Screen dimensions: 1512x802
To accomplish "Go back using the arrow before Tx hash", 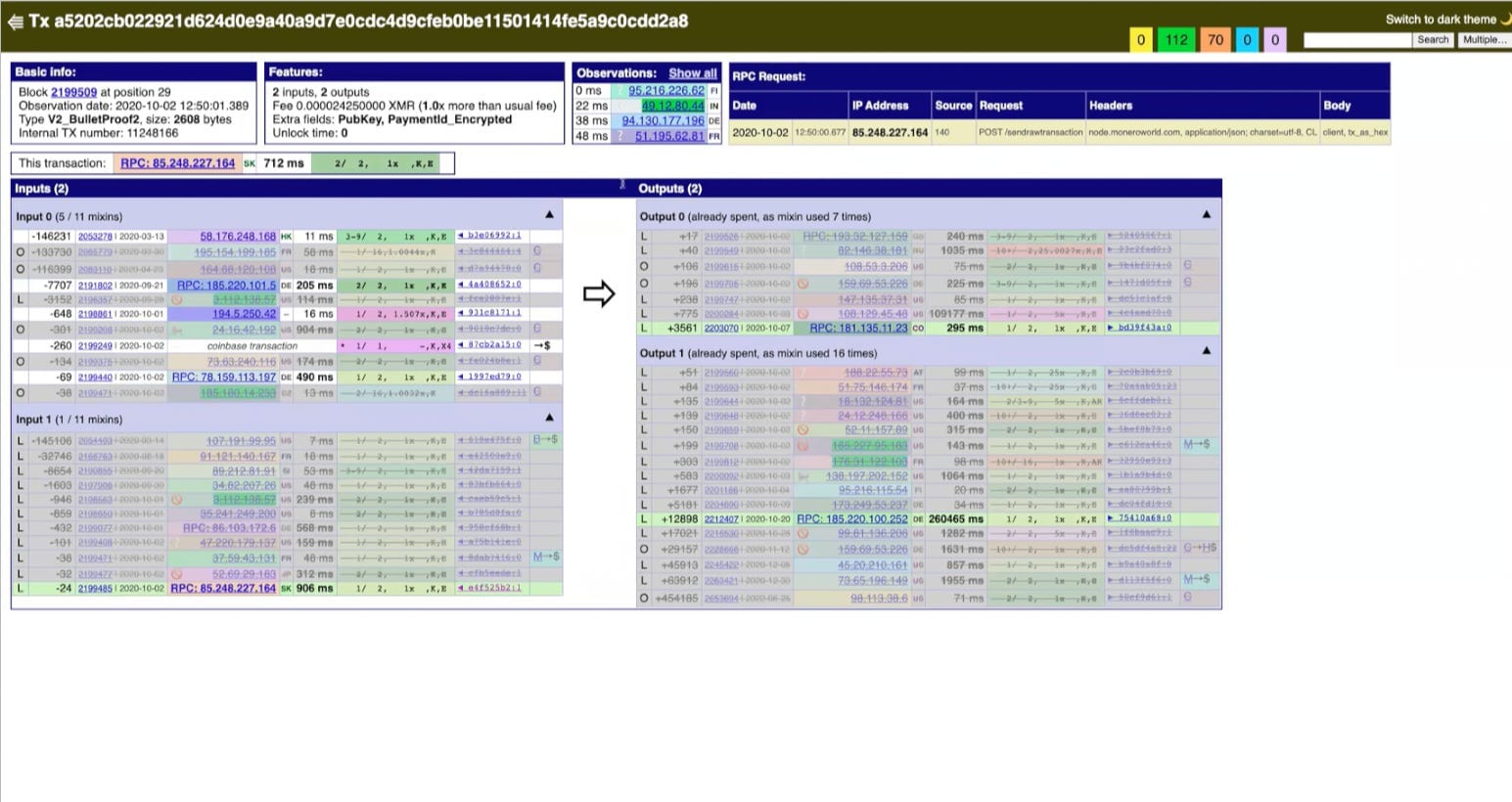I will pyautogui.click(x=15, y=22).
